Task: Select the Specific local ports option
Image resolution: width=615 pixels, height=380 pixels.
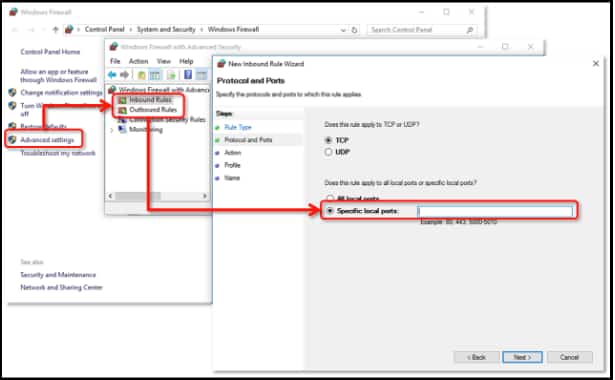Action: click(x=330, y=211)
